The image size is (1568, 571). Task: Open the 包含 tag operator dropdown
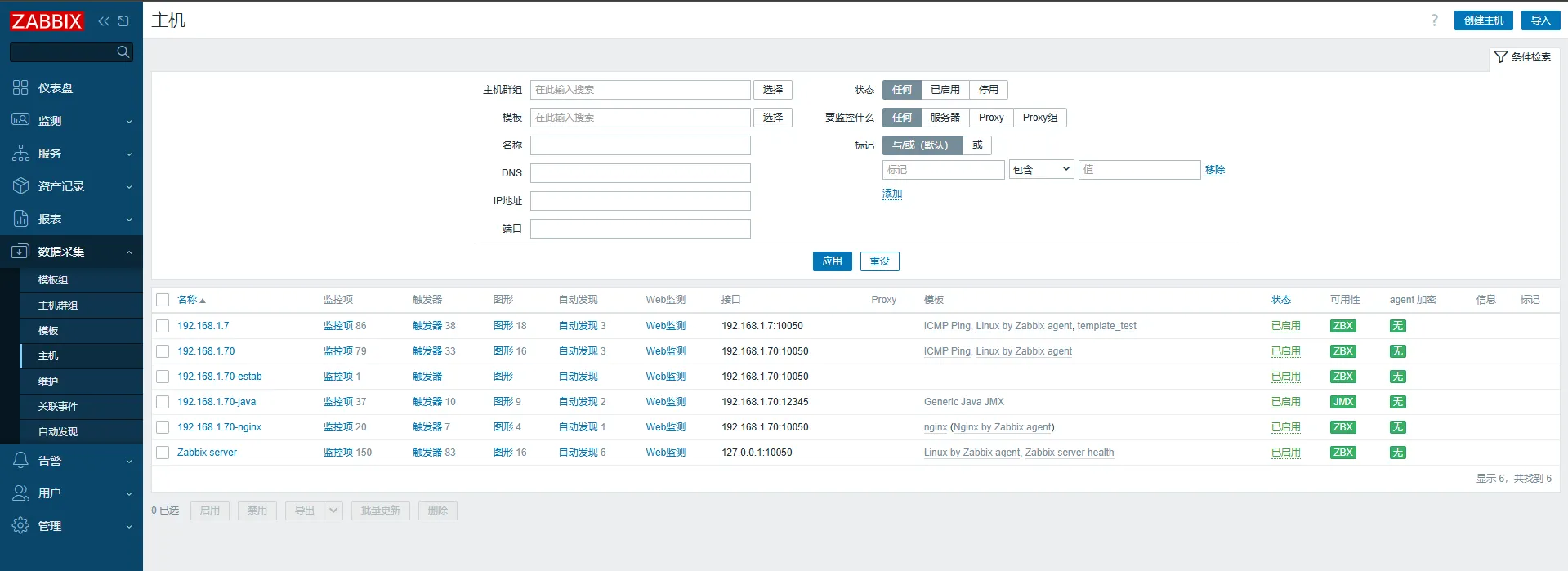(1042, 170)
